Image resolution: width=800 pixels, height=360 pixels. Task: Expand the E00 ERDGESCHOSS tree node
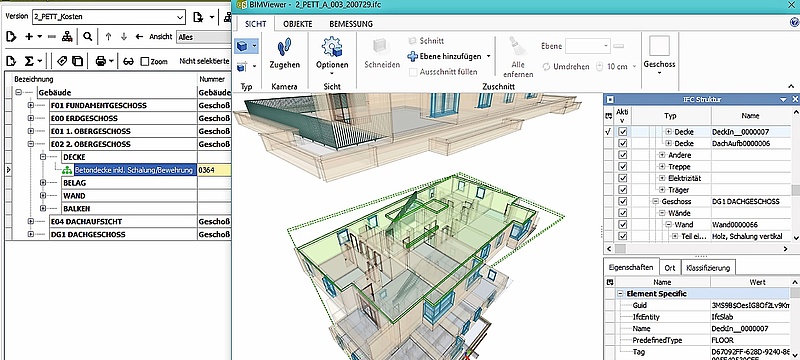click(x=31, y=118)
